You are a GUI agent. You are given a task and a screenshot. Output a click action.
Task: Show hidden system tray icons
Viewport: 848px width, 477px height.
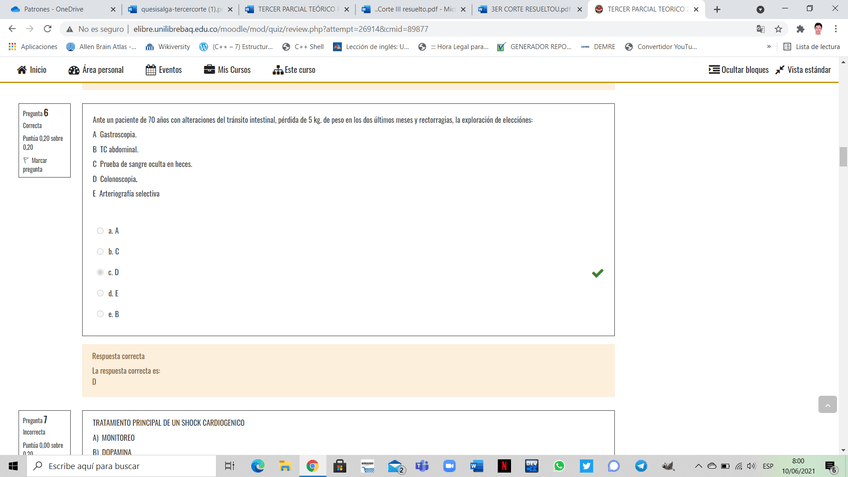(698, 466)
